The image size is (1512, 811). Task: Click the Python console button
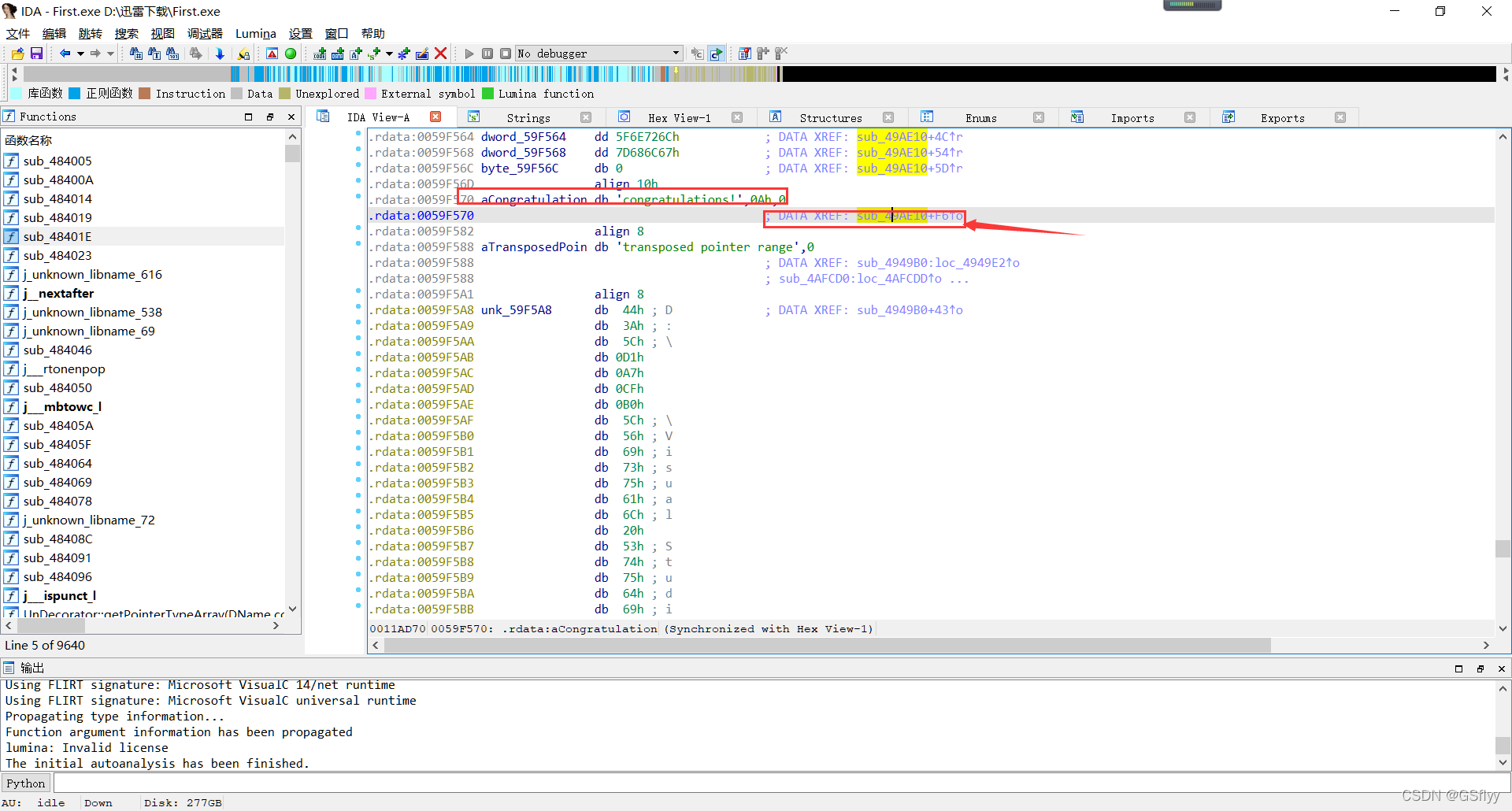26,783
